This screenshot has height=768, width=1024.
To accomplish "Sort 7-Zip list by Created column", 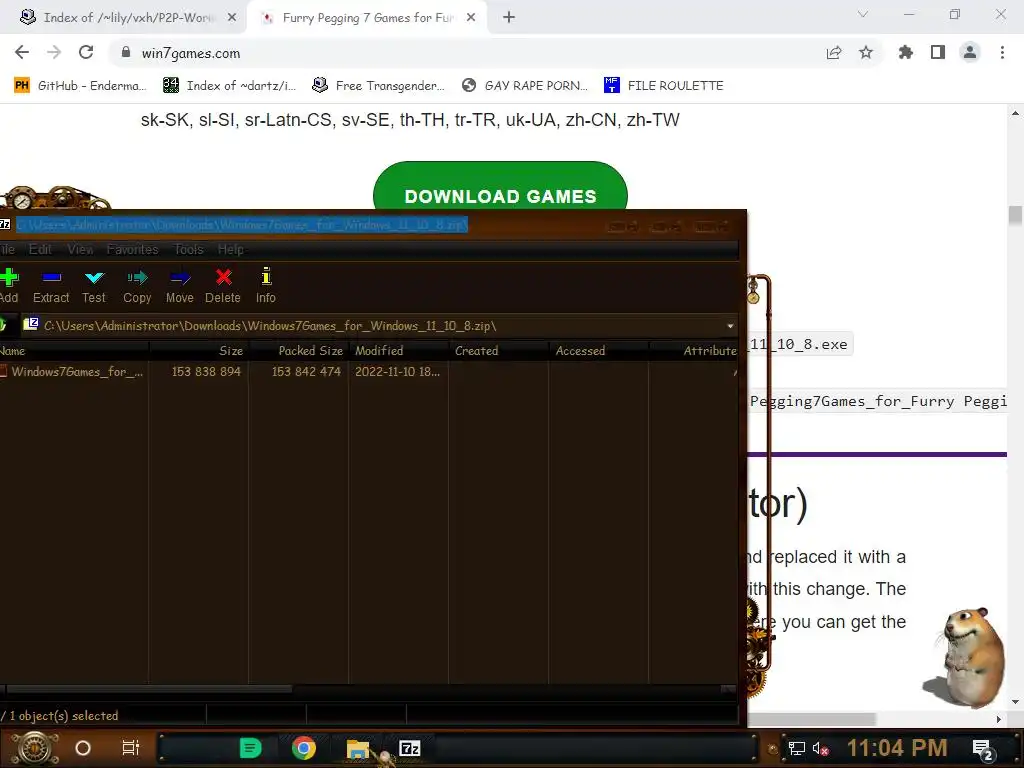I will coord(498,351).
